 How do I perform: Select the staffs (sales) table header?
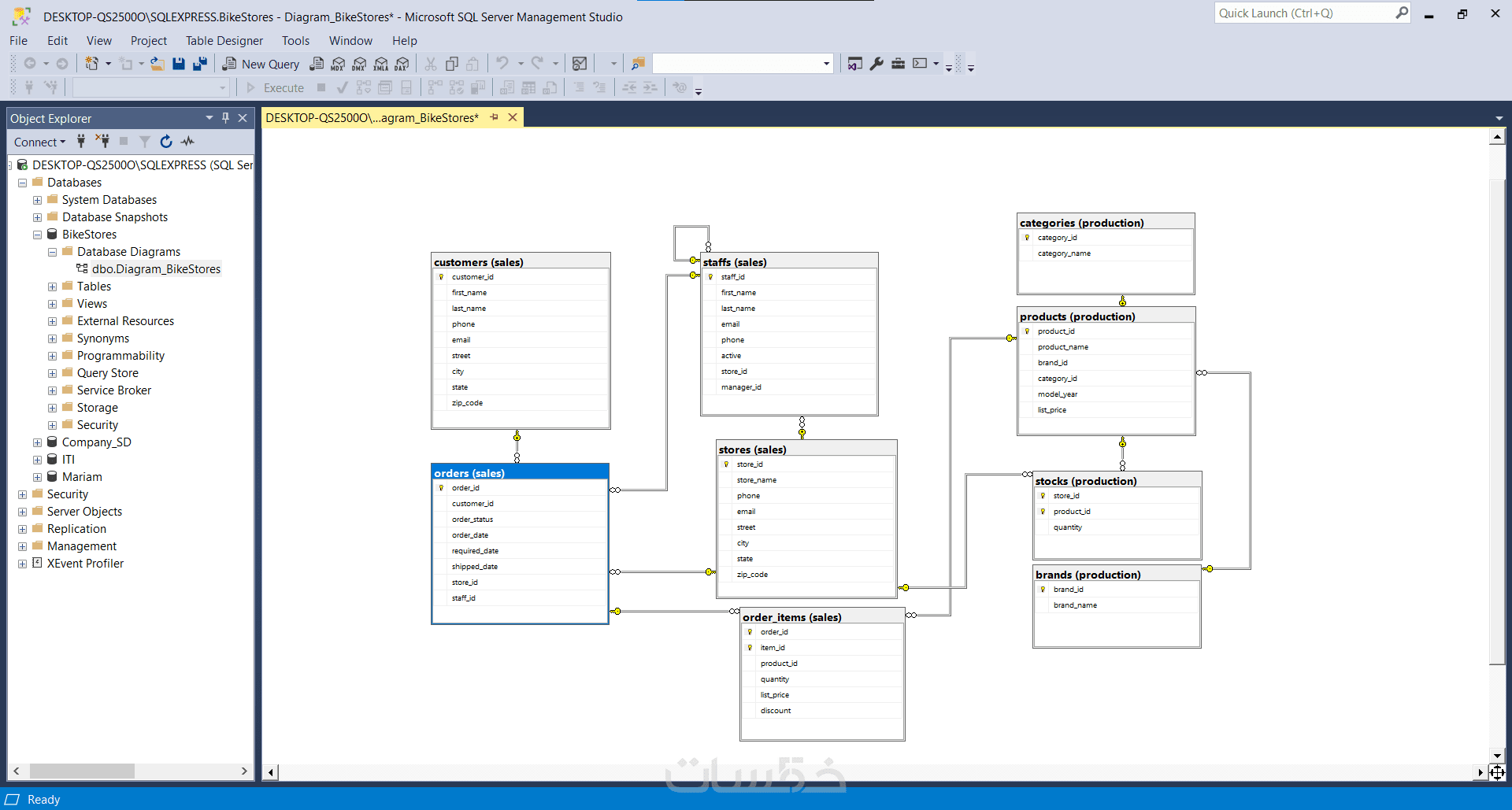click(789, 262)
